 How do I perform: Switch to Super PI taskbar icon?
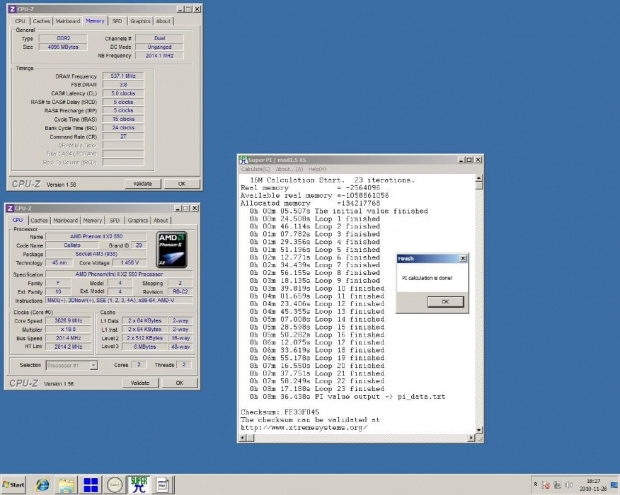tap(138, 485)
